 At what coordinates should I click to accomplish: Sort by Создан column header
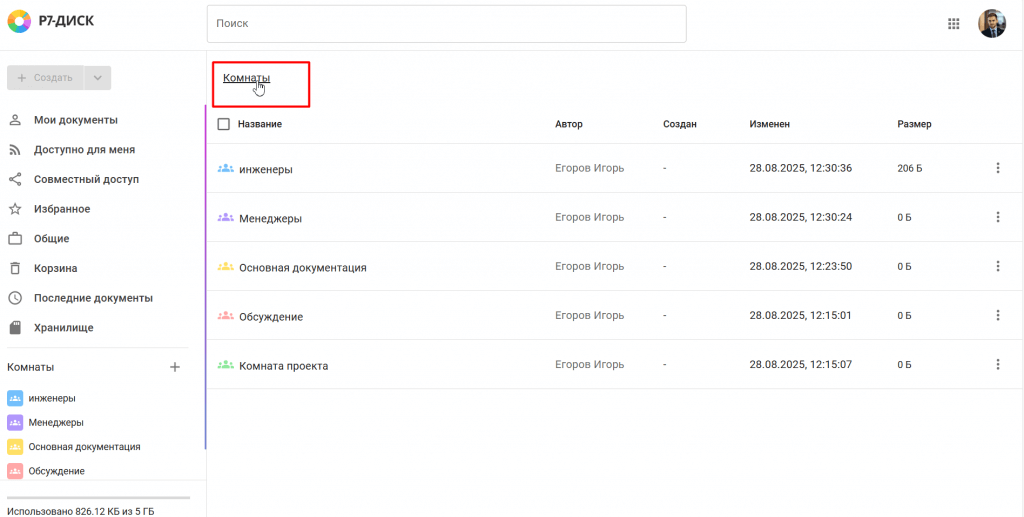[680, 124]
